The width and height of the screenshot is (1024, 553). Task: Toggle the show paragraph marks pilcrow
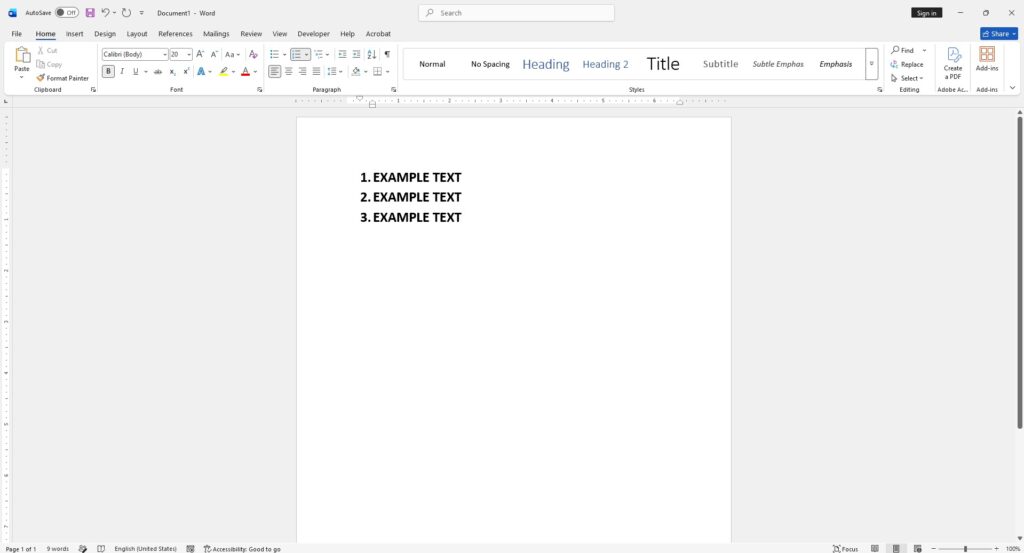click(387, 54)
